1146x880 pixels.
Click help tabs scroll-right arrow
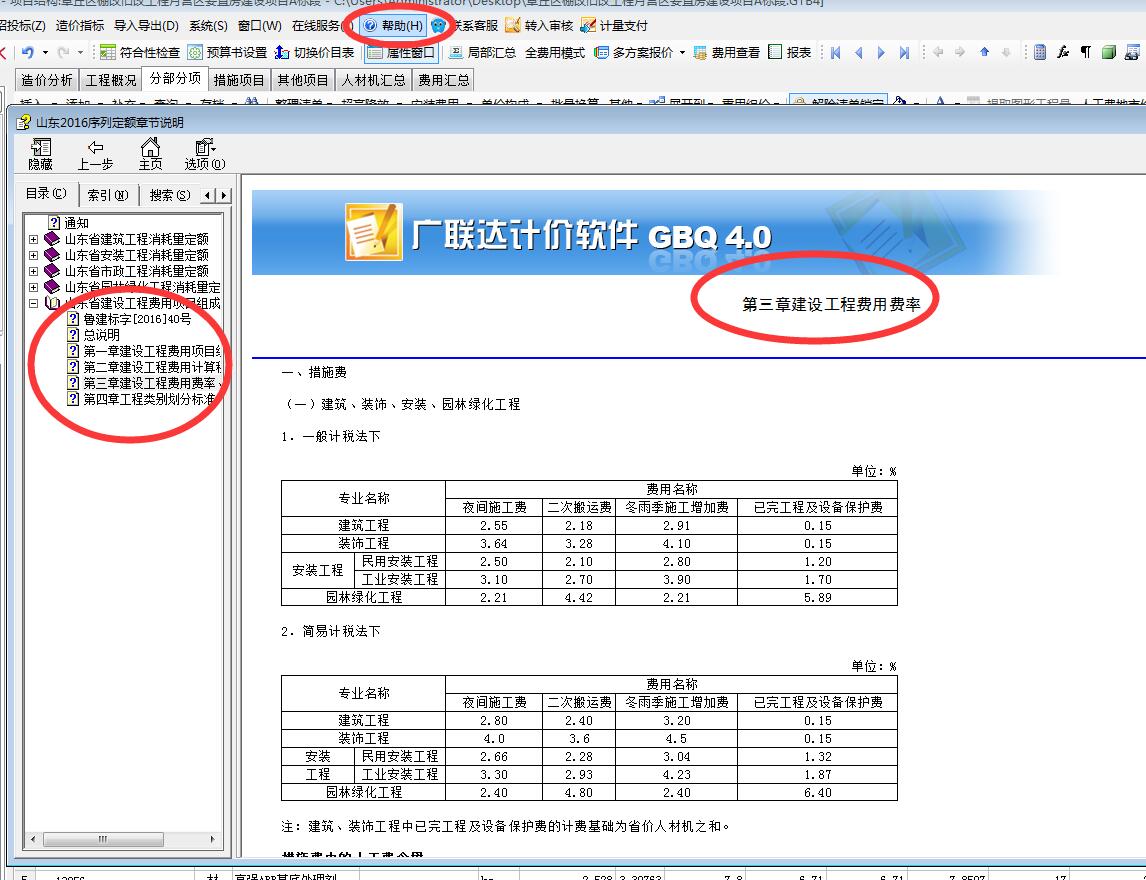click(224, 195)
